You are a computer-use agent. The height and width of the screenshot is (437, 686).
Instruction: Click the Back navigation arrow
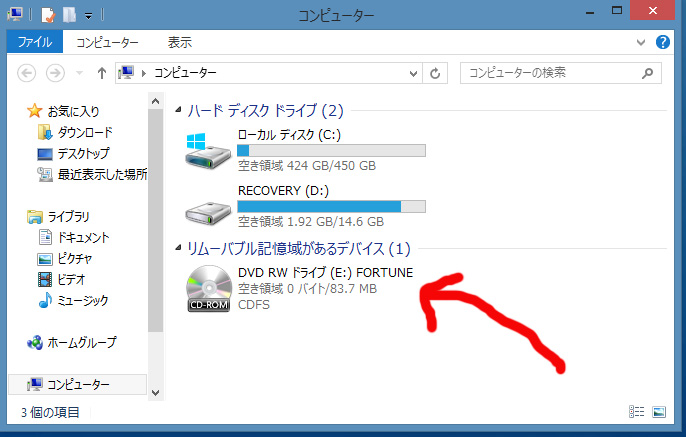[x=27, y=73]
